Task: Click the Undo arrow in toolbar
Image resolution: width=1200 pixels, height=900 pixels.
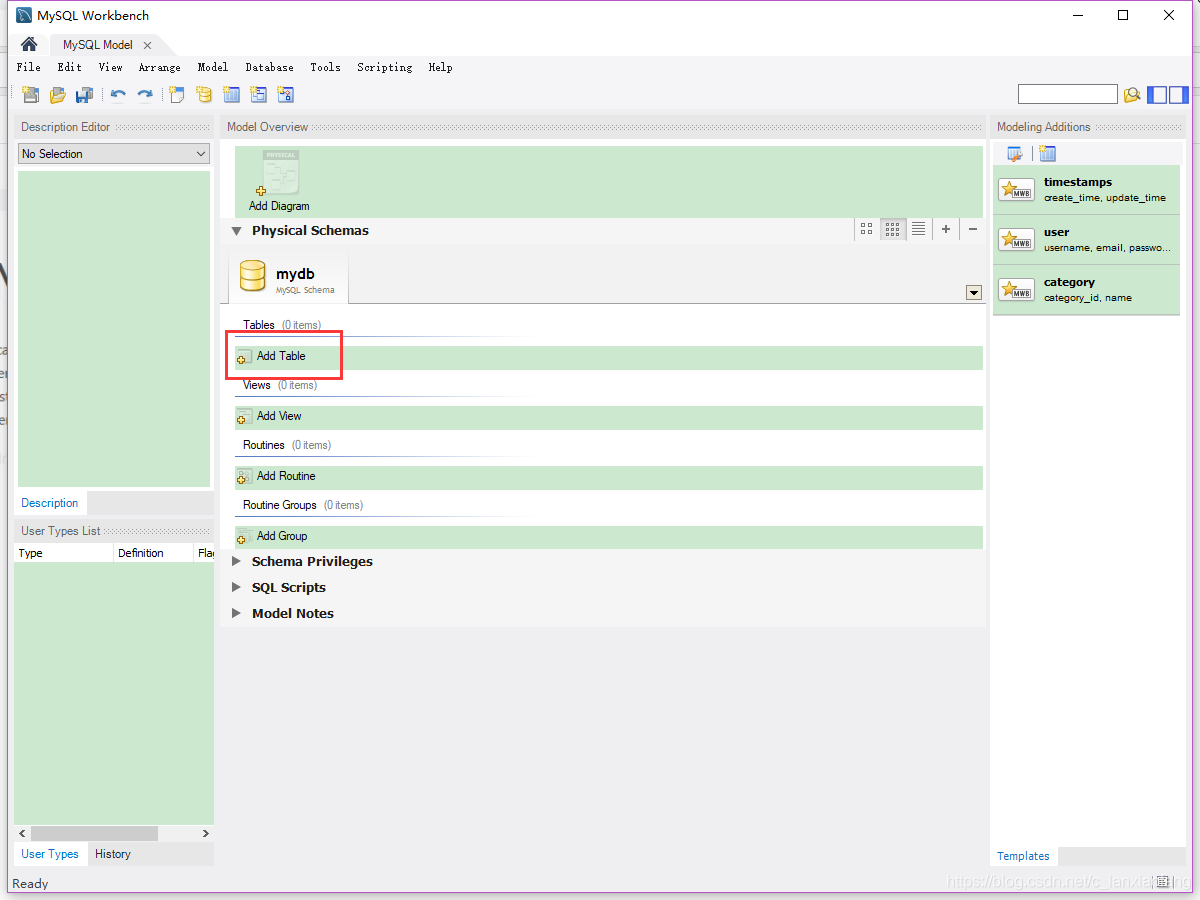Action: pos(118,95)
